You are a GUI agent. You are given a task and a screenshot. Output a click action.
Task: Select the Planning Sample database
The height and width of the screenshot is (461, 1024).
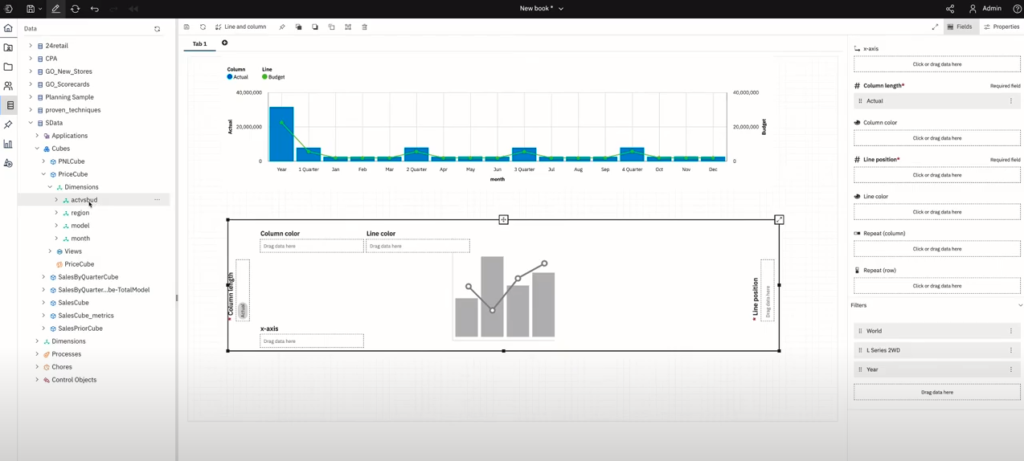(69, 97)
